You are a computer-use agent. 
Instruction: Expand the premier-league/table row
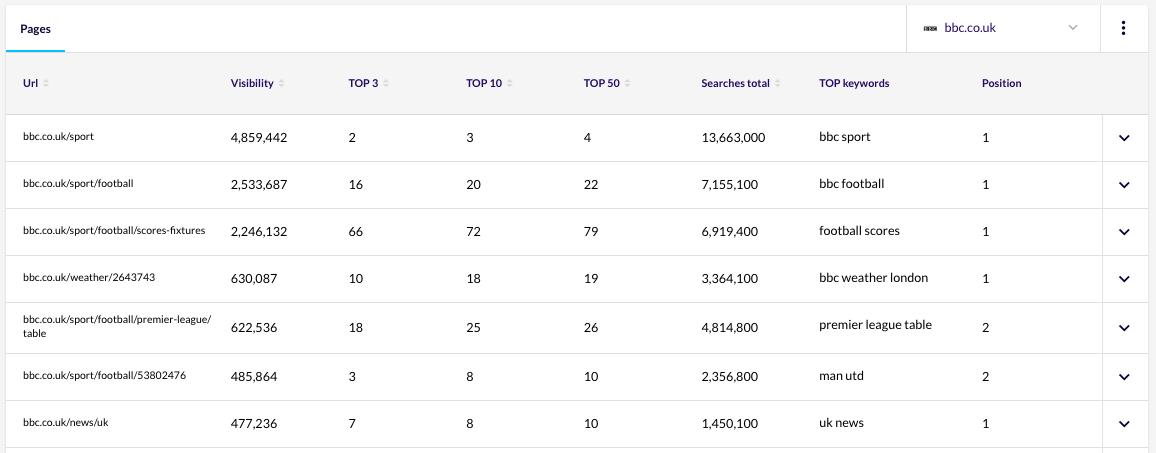[x=1124, y=328]
